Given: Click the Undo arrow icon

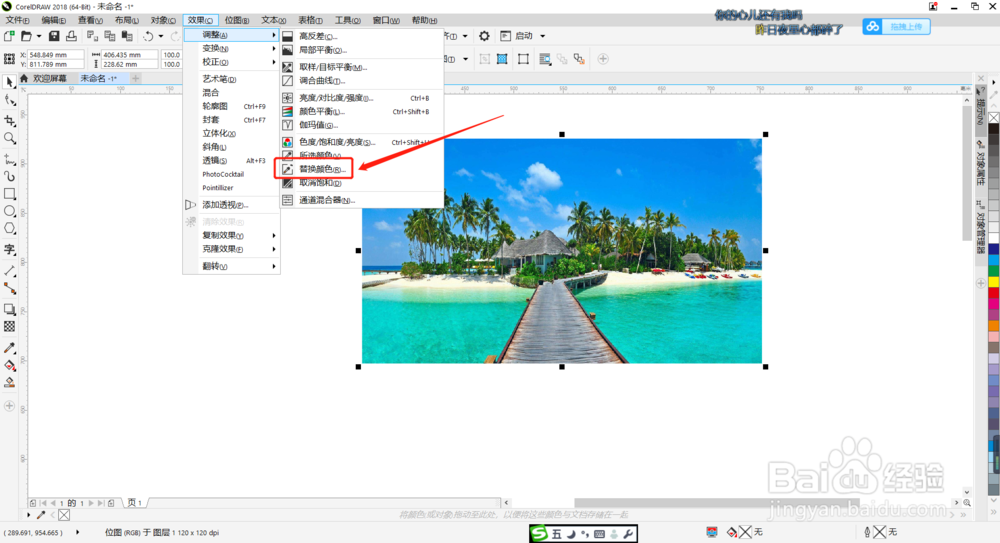Looking at the screenshot, I should click(148, 36).
